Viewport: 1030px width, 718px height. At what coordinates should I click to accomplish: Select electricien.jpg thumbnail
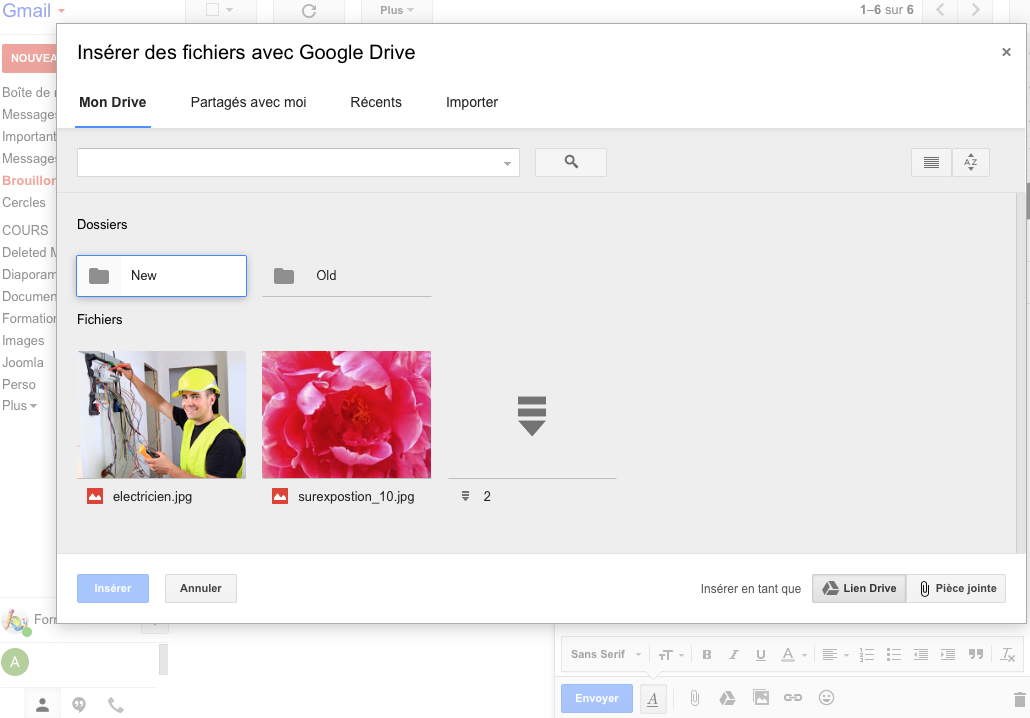[162, 415]
